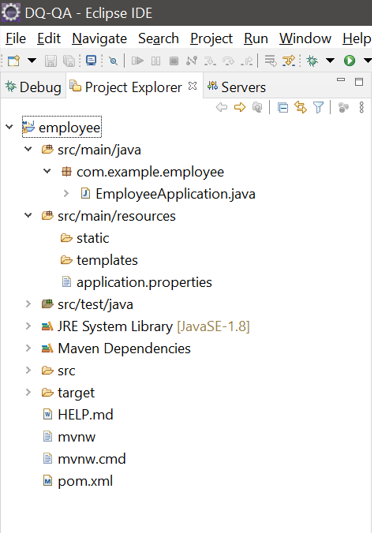Image resolution: width=372 pixels, height=533 pixels.
Task: Click the Step Into icon
Action: [210, 61]
